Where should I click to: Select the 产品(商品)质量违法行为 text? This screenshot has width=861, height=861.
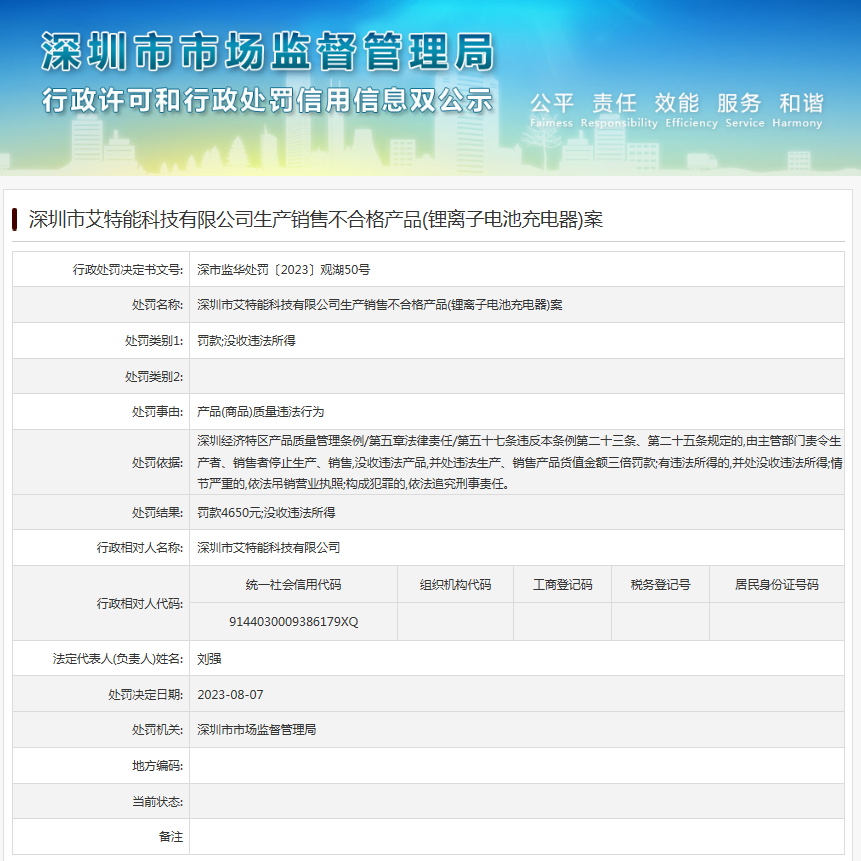click(260, 412)
